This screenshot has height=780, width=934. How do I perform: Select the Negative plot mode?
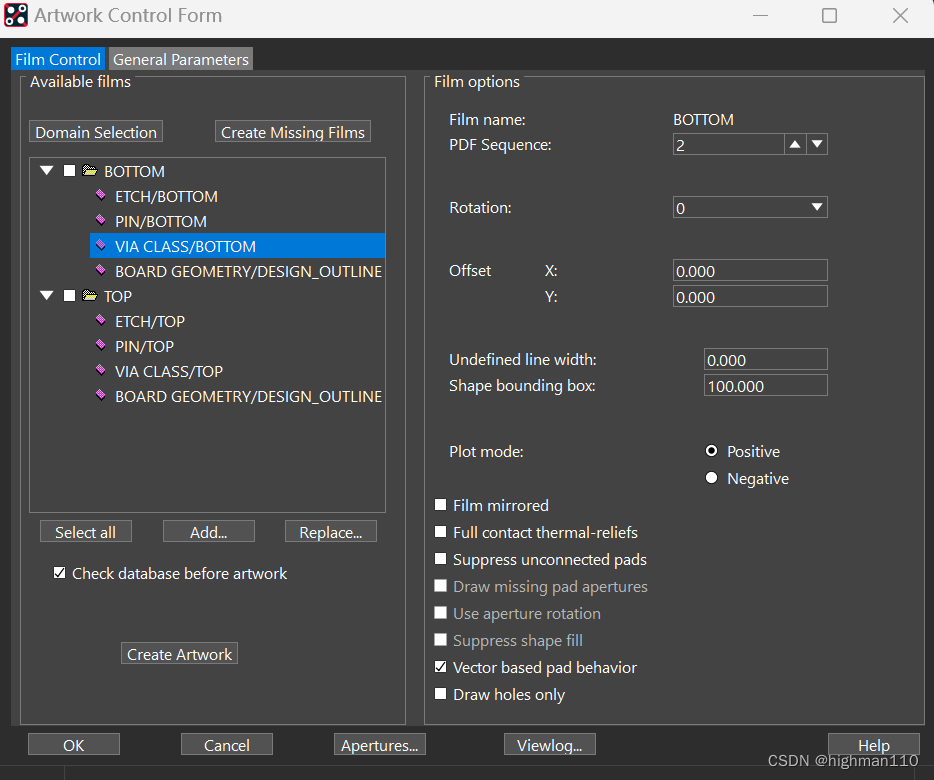coord(712,478)
